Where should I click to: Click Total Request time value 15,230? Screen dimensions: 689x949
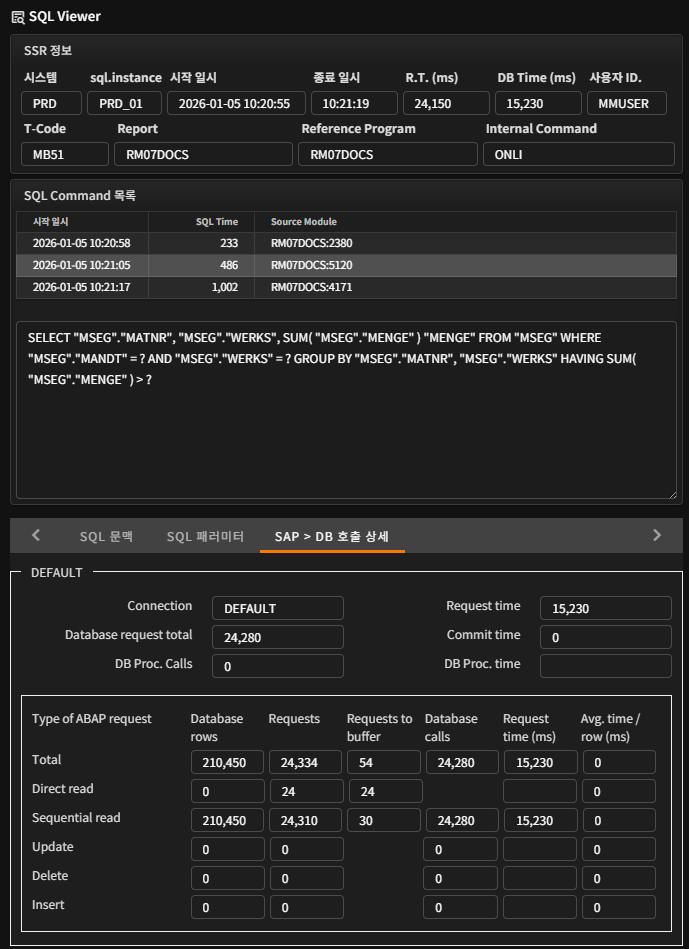point(541,762)
